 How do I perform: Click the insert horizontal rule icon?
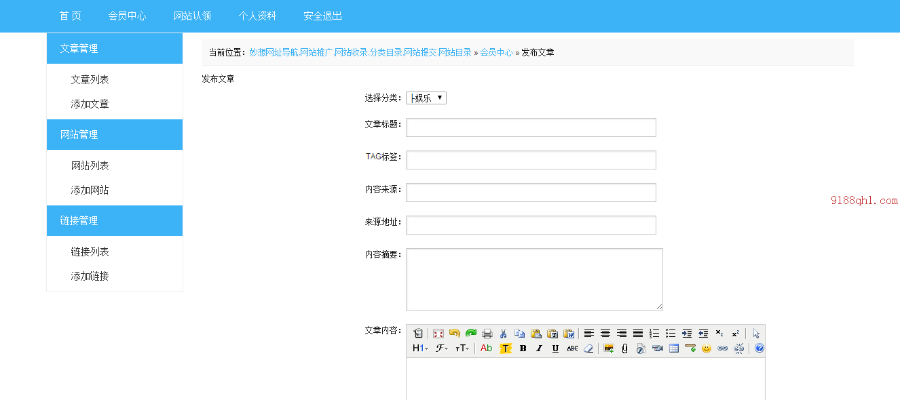[690, 348]
